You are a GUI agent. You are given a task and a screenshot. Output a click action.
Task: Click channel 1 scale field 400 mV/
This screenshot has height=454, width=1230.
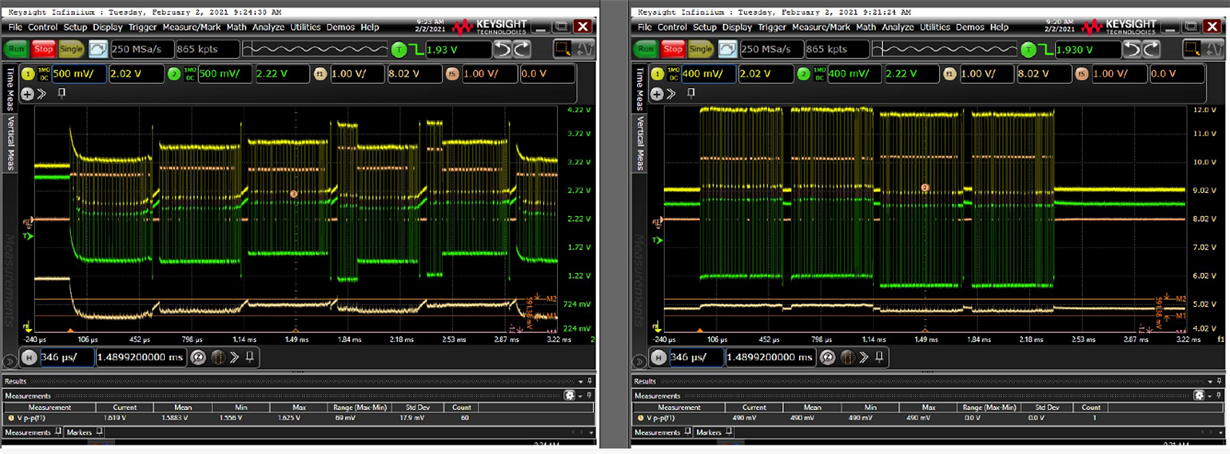point(707,74)
